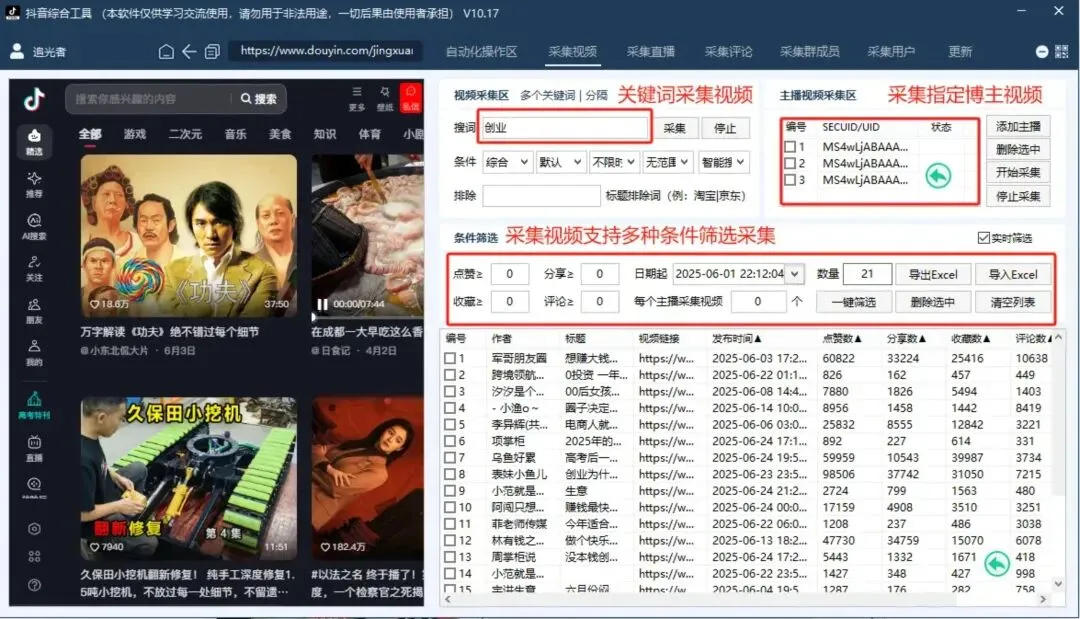Open 推荐 in the Douyin sidebar
Screen dimensions: 1080x619
coord(34,185)
